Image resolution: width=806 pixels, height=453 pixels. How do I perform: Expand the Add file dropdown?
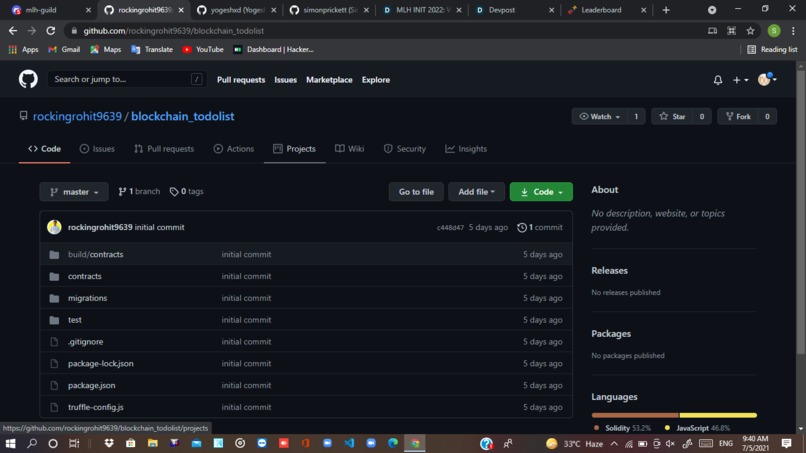coord(476,192)
